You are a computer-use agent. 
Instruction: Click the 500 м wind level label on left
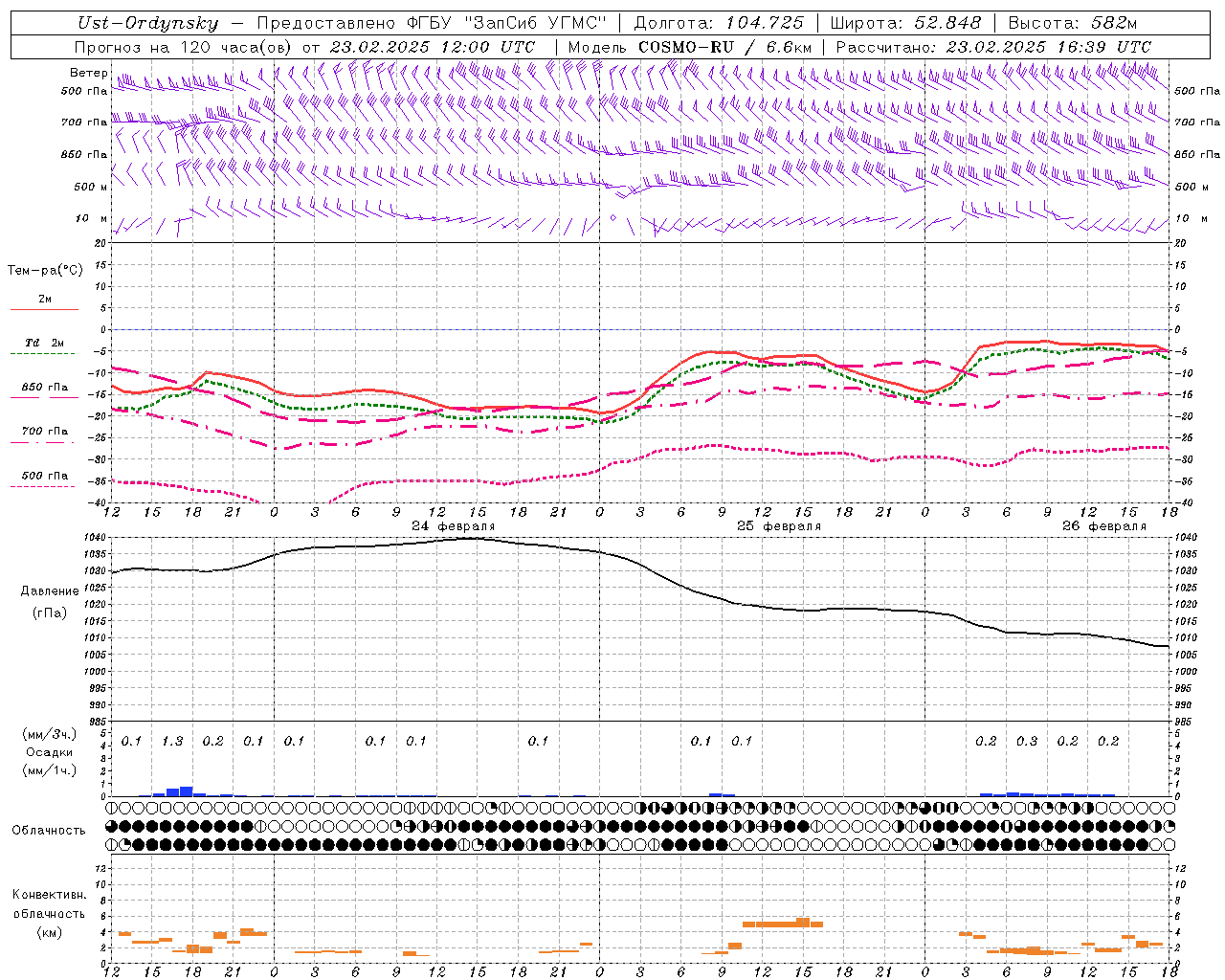(91, 187)
